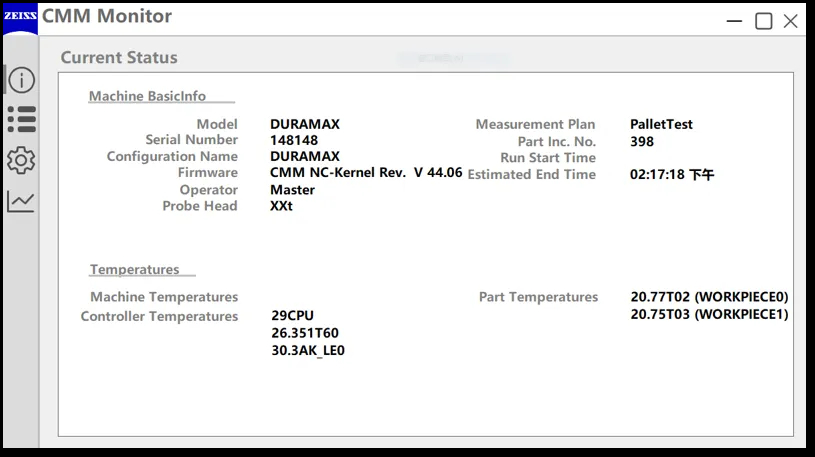Click the Temperatures heading
The width and height of the screenshot is (815, 457).
click(135, 269)
